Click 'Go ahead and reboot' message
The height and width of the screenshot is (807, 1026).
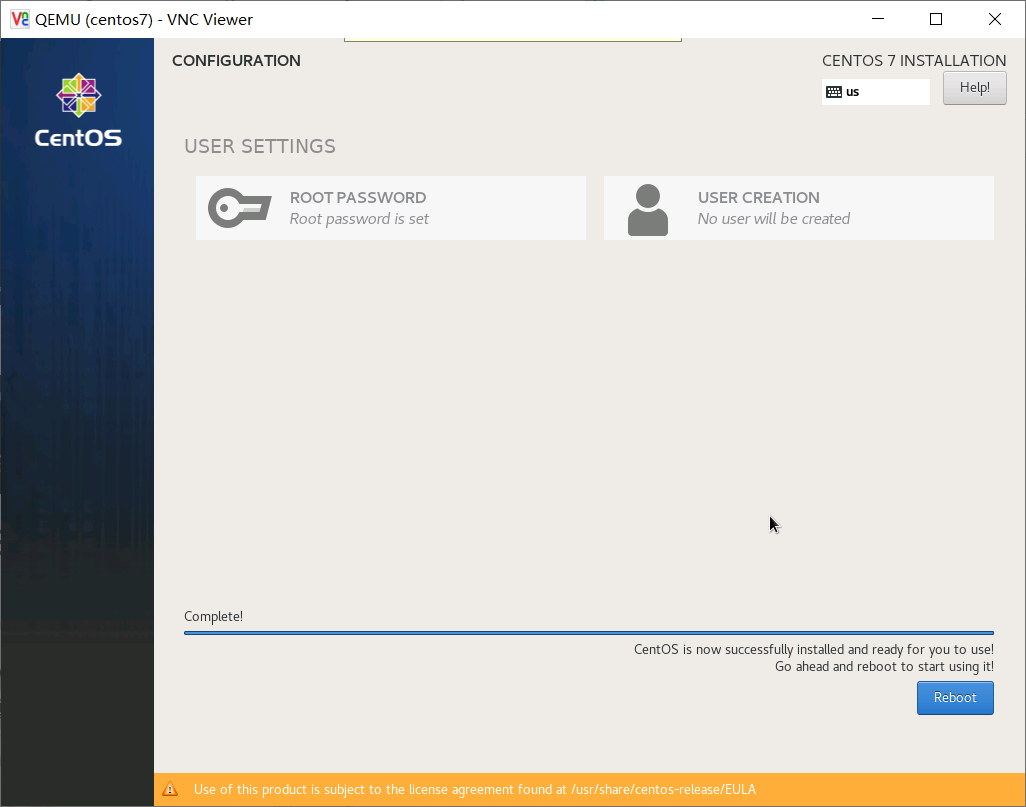(884, 666)
